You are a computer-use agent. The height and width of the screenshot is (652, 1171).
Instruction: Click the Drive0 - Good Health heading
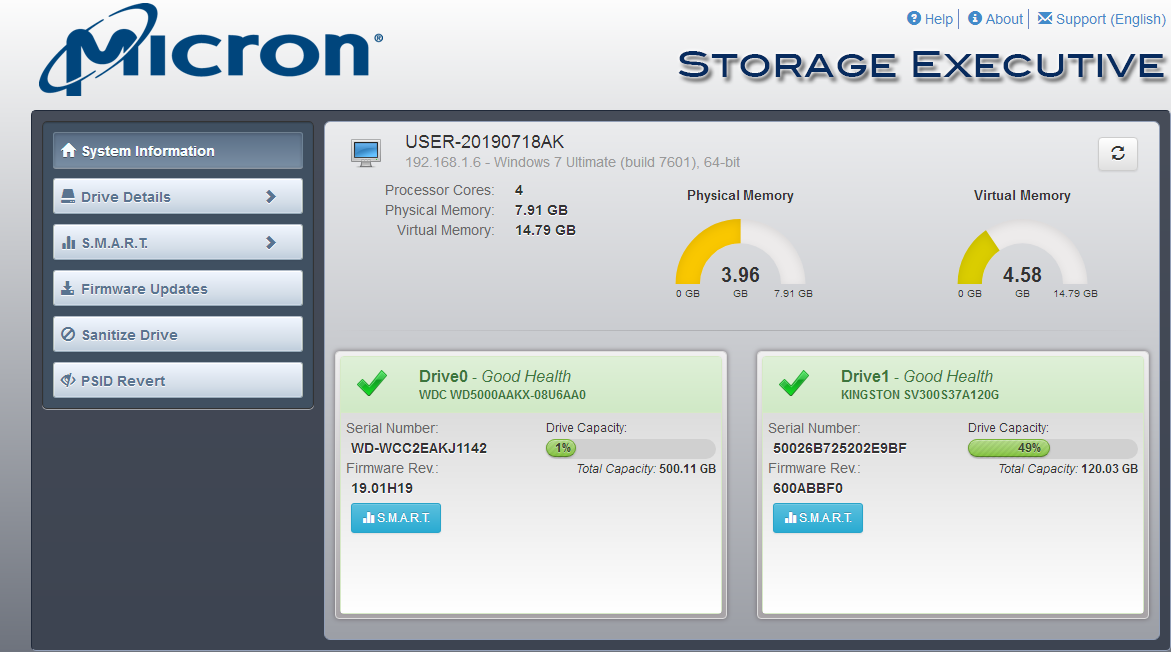(x=495, y=376)
